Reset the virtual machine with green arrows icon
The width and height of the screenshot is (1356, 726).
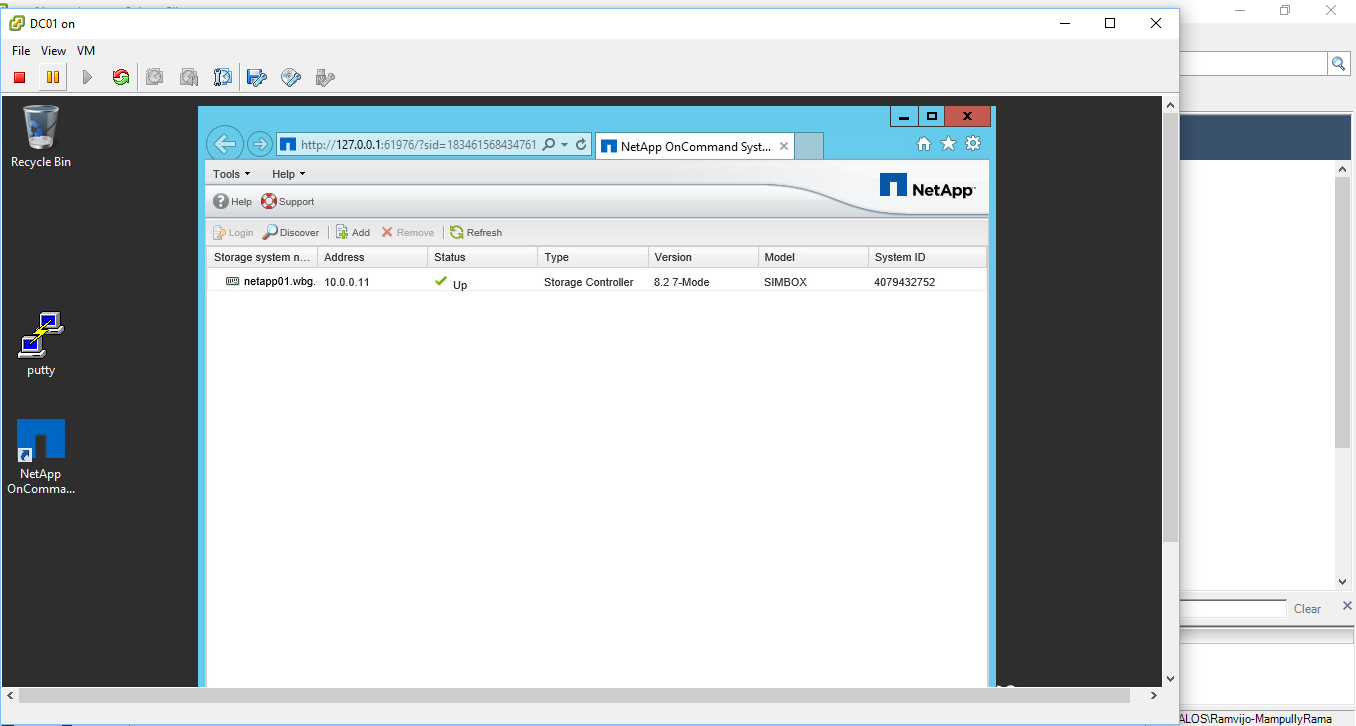pyautogui.click(x=120, y=77)
